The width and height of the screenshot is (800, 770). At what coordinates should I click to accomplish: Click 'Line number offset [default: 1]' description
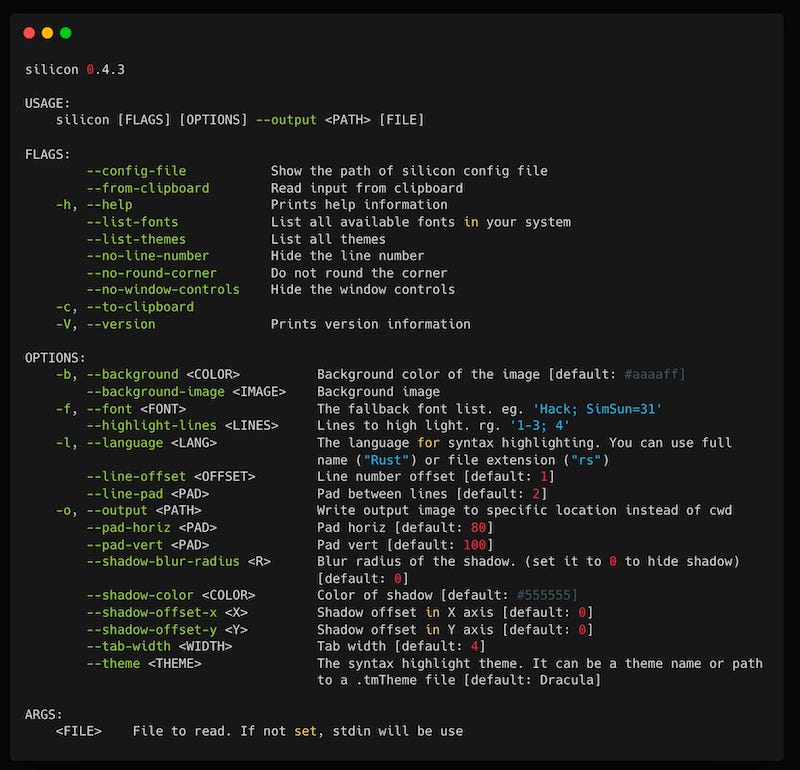point(436,477)
